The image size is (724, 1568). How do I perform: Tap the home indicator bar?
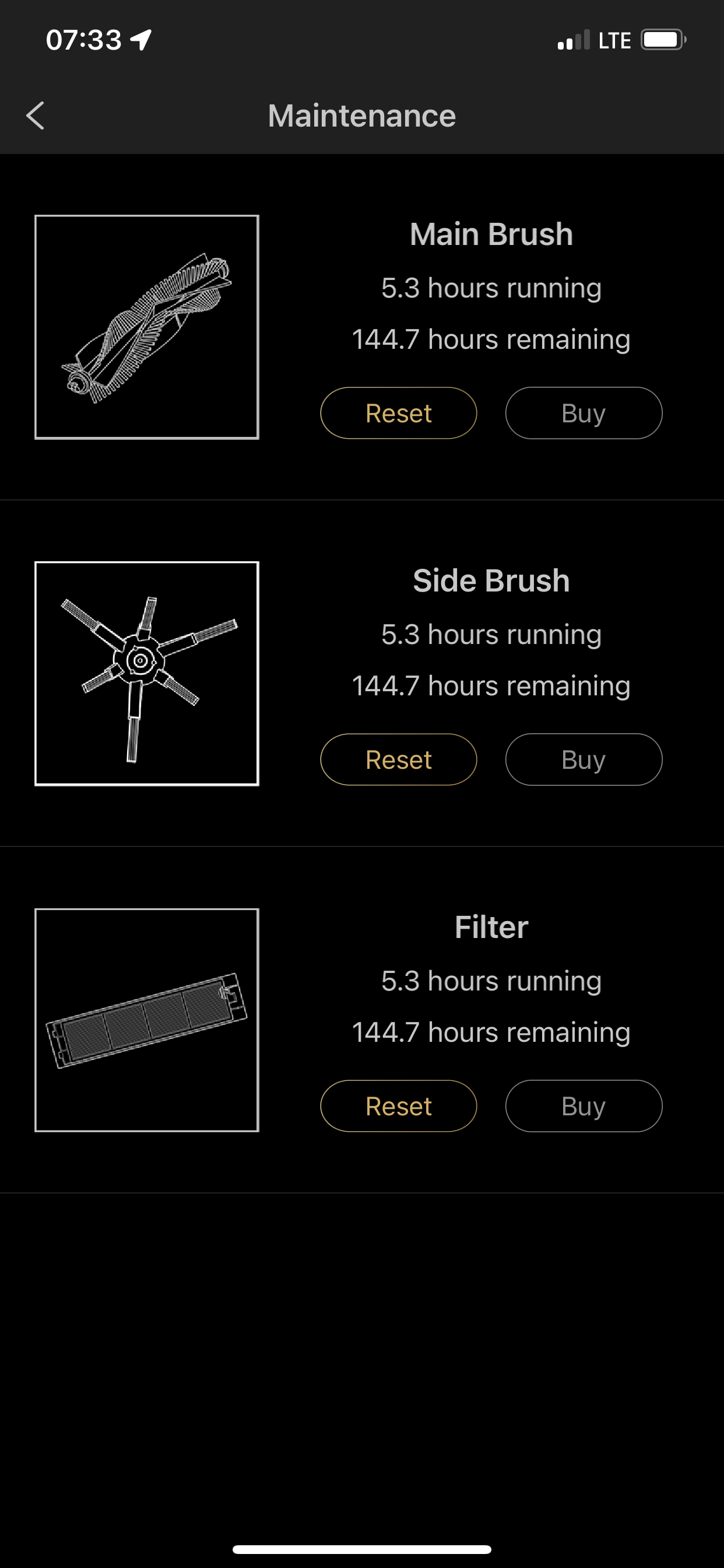tap(362, 1549)
